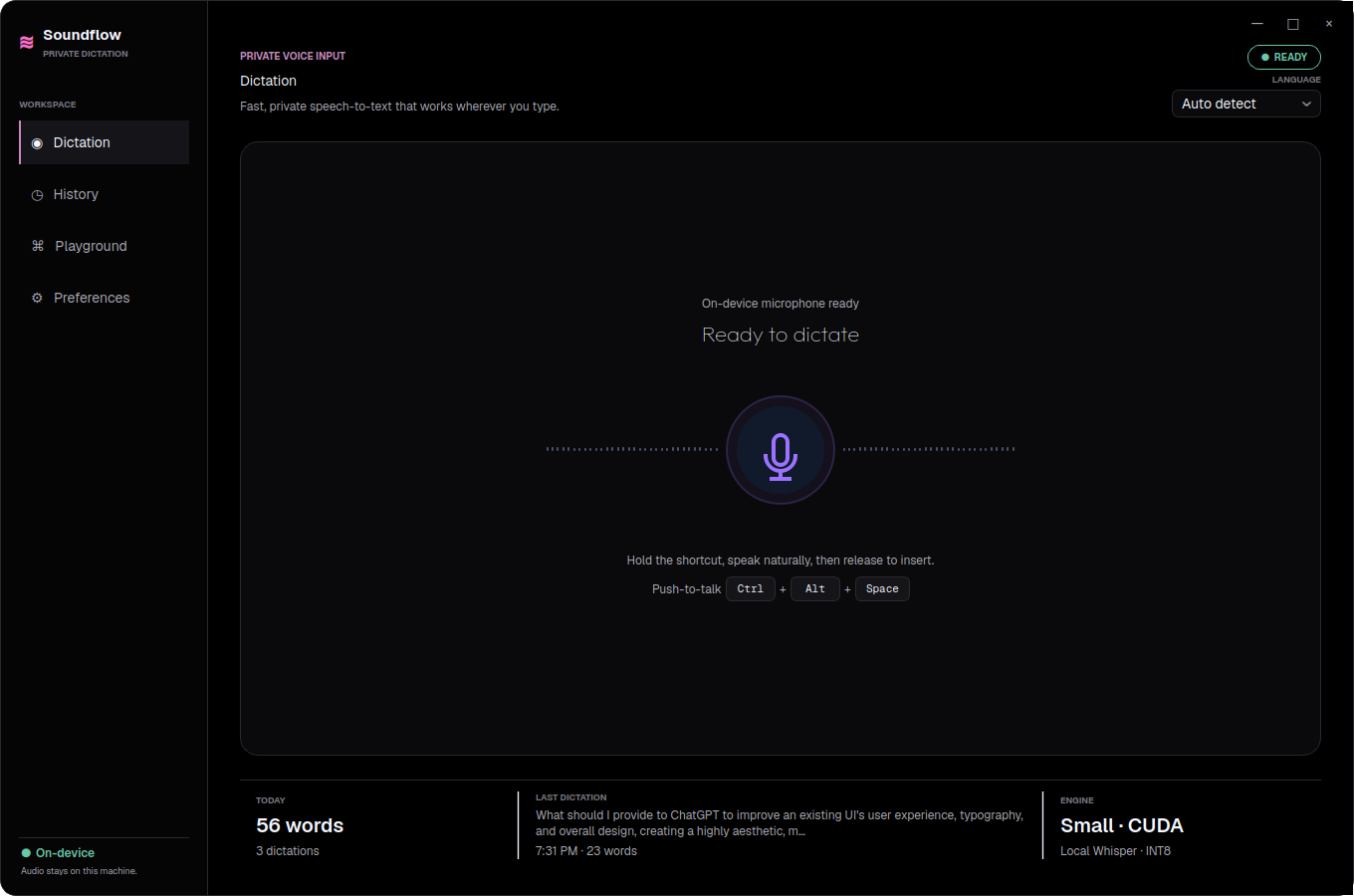Screen dimensions: 1354x896
Task: Open the Auto detect language dropdown
Action: click(1246, 104)
